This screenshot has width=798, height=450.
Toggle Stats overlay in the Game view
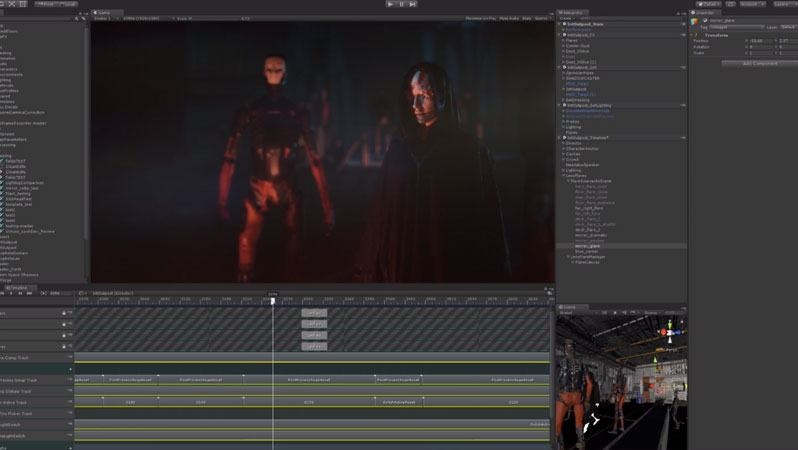tap(526, 18)
